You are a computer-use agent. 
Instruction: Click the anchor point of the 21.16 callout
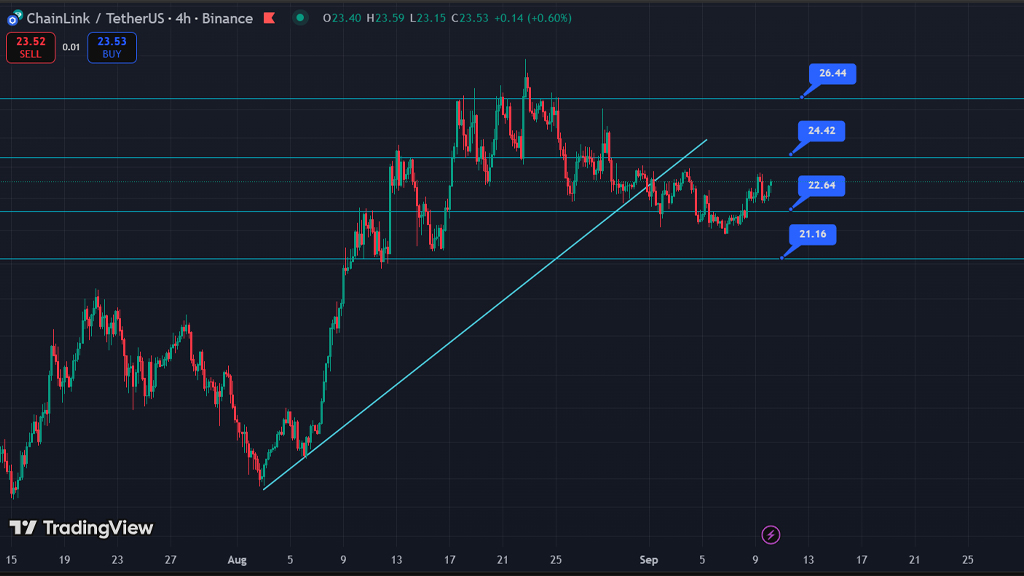(x=782, y=258)
